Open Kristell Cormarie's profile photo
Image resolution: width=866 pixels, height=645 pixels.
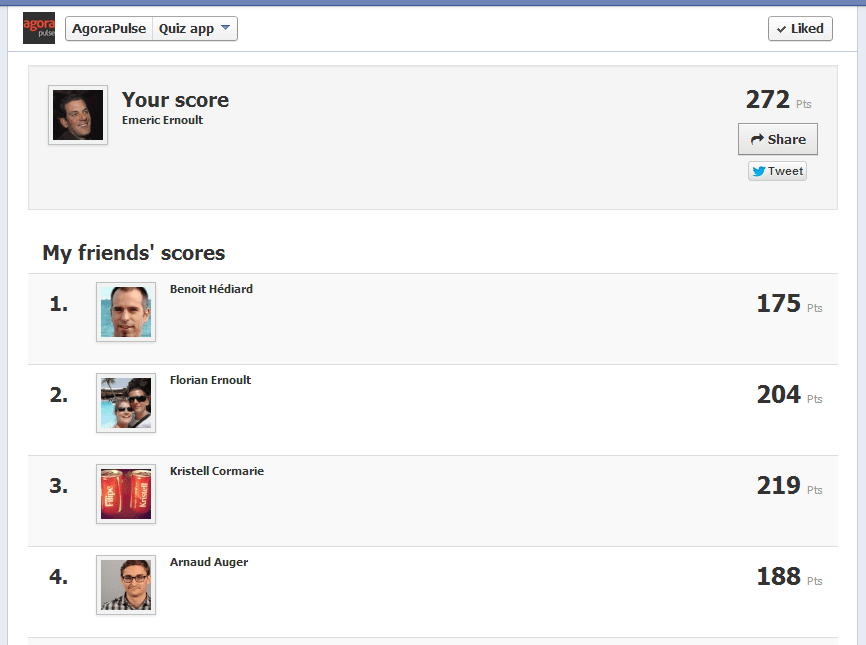click(x=126, y=494)
